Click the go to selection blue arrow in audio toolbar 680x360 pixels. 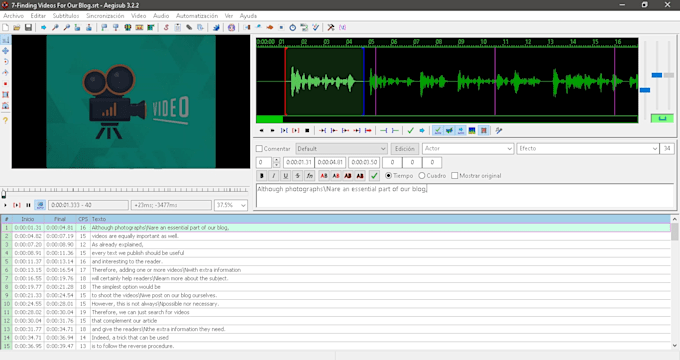tap(422, 131)
